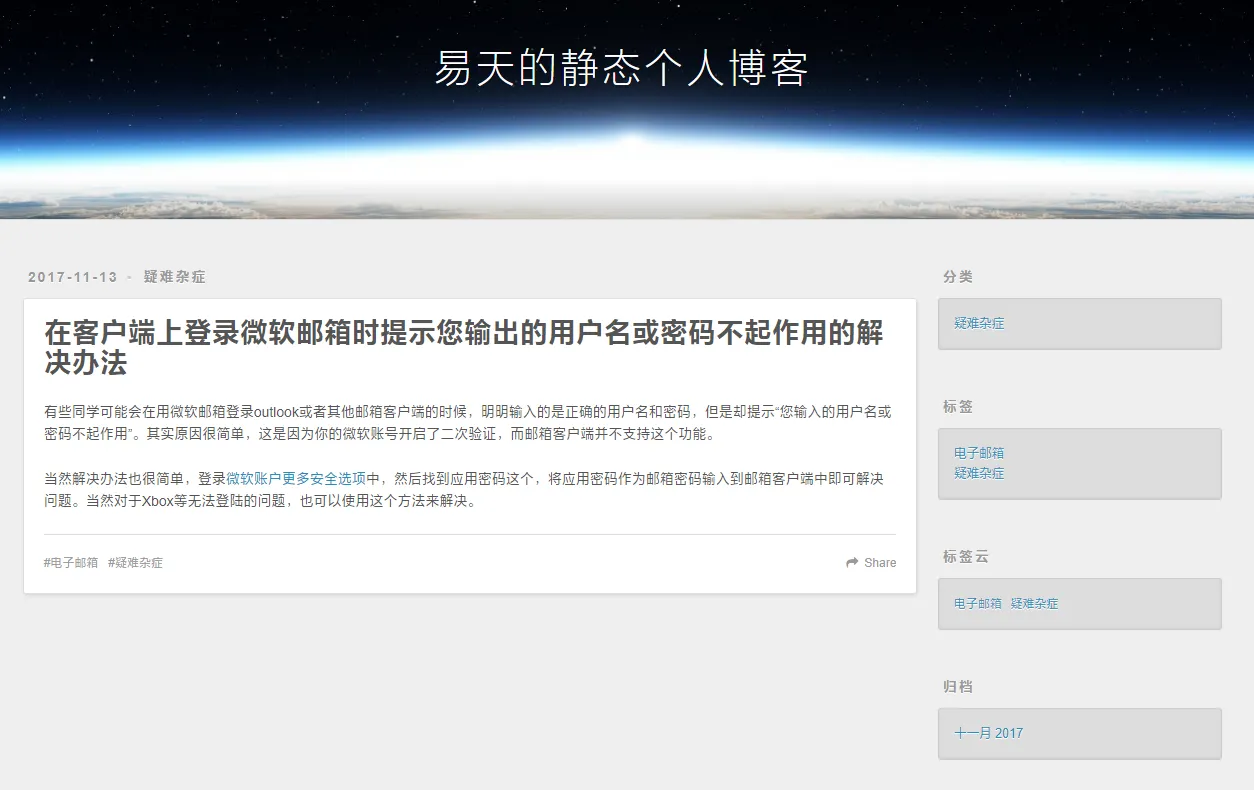
Task: Click the first paragraph starting 有些同学
Action: (468, 423)
